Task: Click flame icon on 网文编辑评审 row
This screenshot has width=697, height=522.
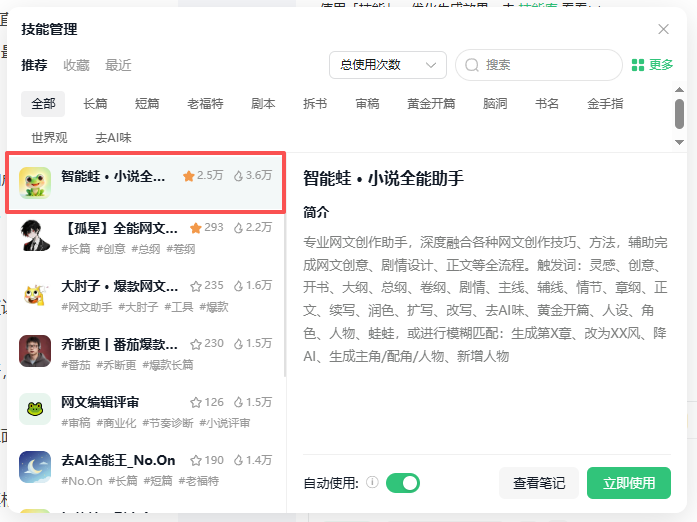Action: pos(239,402)
